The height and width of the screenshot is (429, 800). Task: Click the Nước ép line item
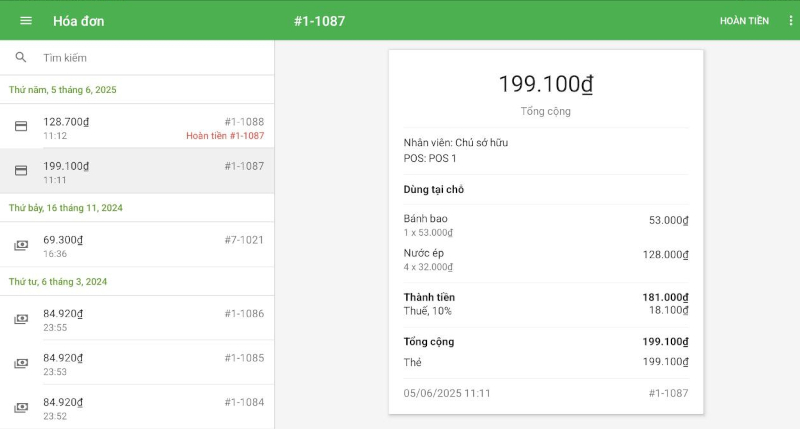point(545,260)
